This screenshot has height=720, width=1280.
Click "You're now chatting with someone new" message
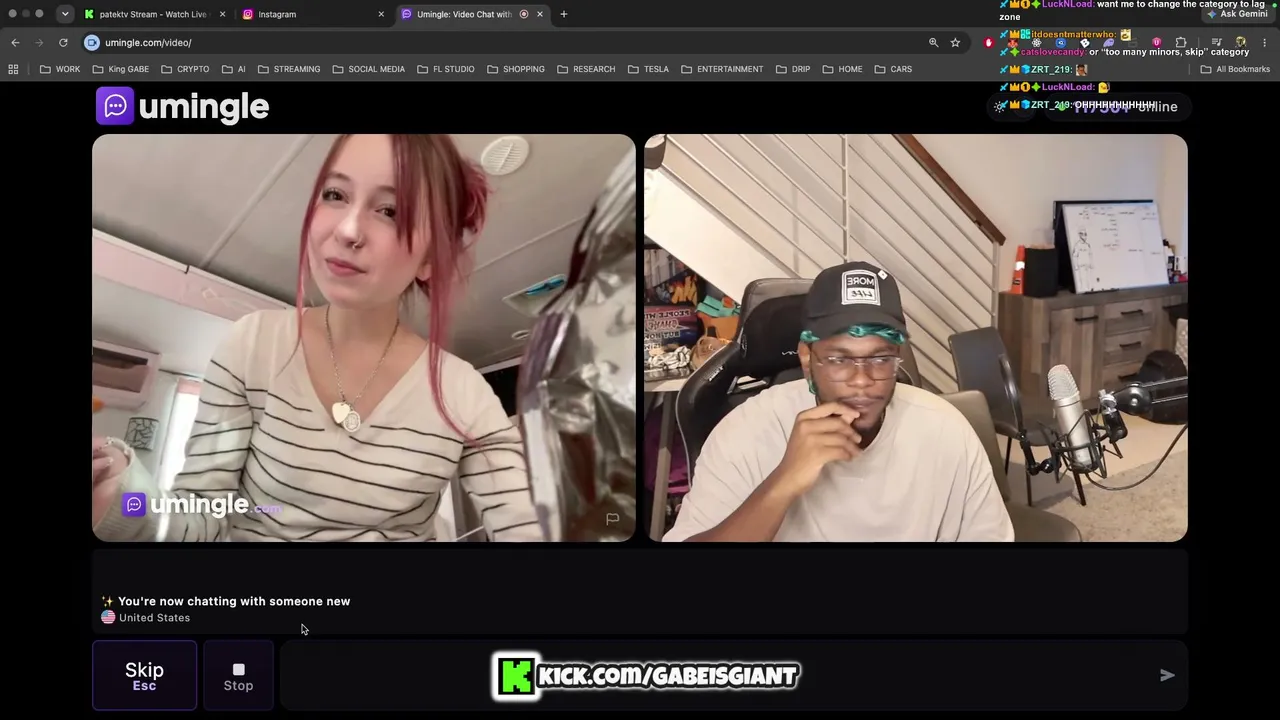234,601
